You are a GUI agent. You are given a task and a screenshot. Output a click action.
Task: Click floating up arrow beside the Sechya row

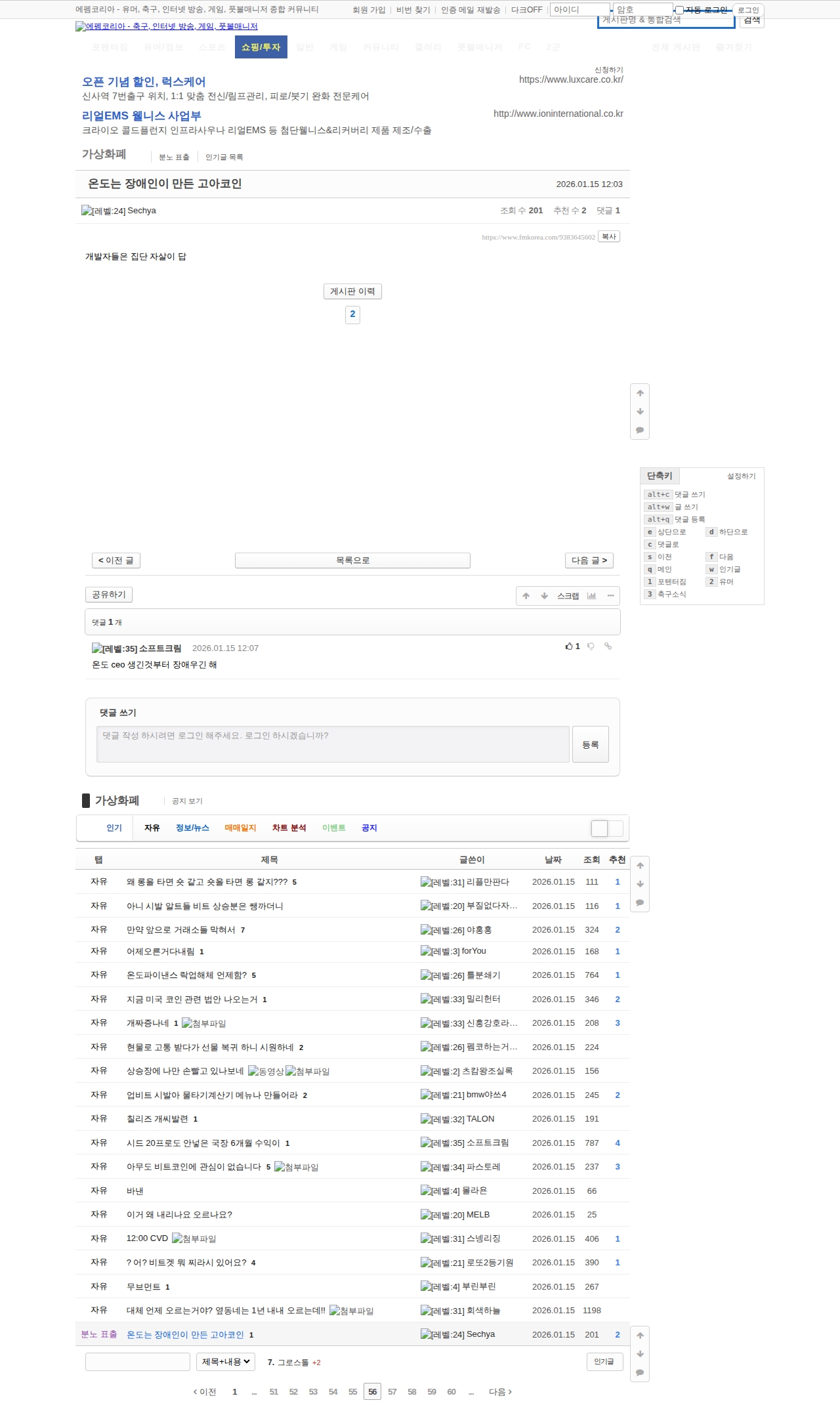tap(640, 1336)
